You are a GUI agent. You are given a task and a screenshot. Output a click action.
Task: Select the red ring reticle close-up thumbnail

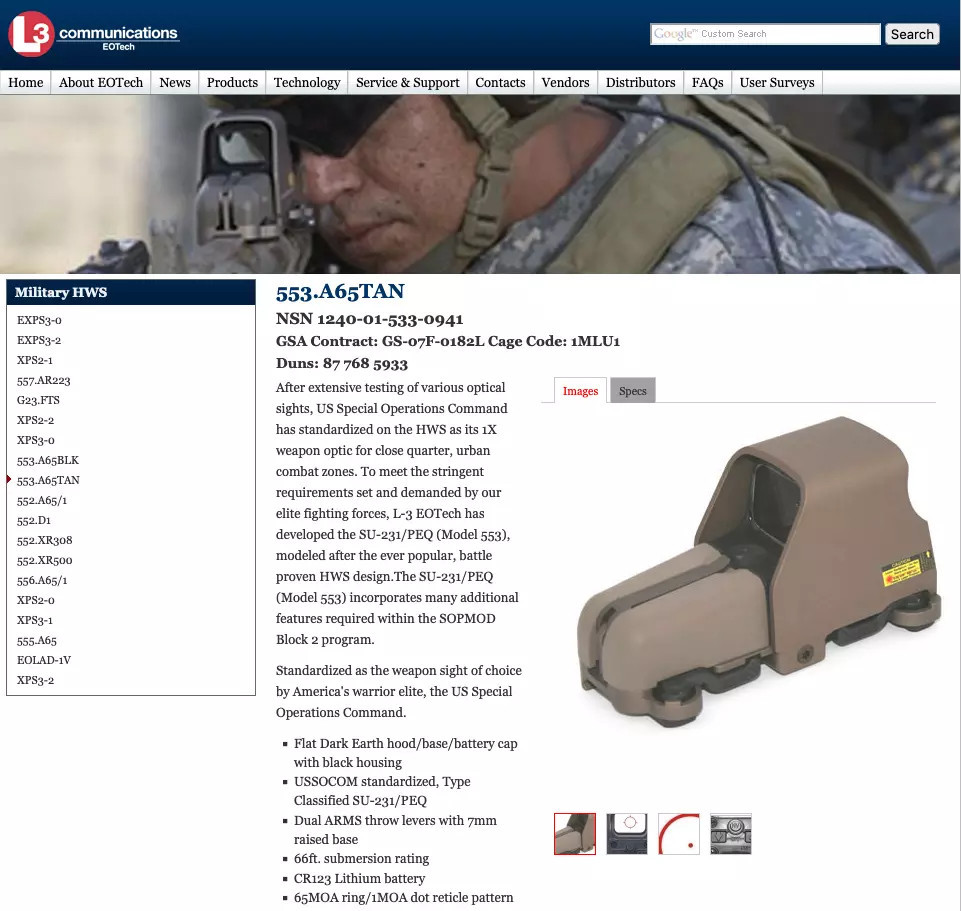[679, 834]
